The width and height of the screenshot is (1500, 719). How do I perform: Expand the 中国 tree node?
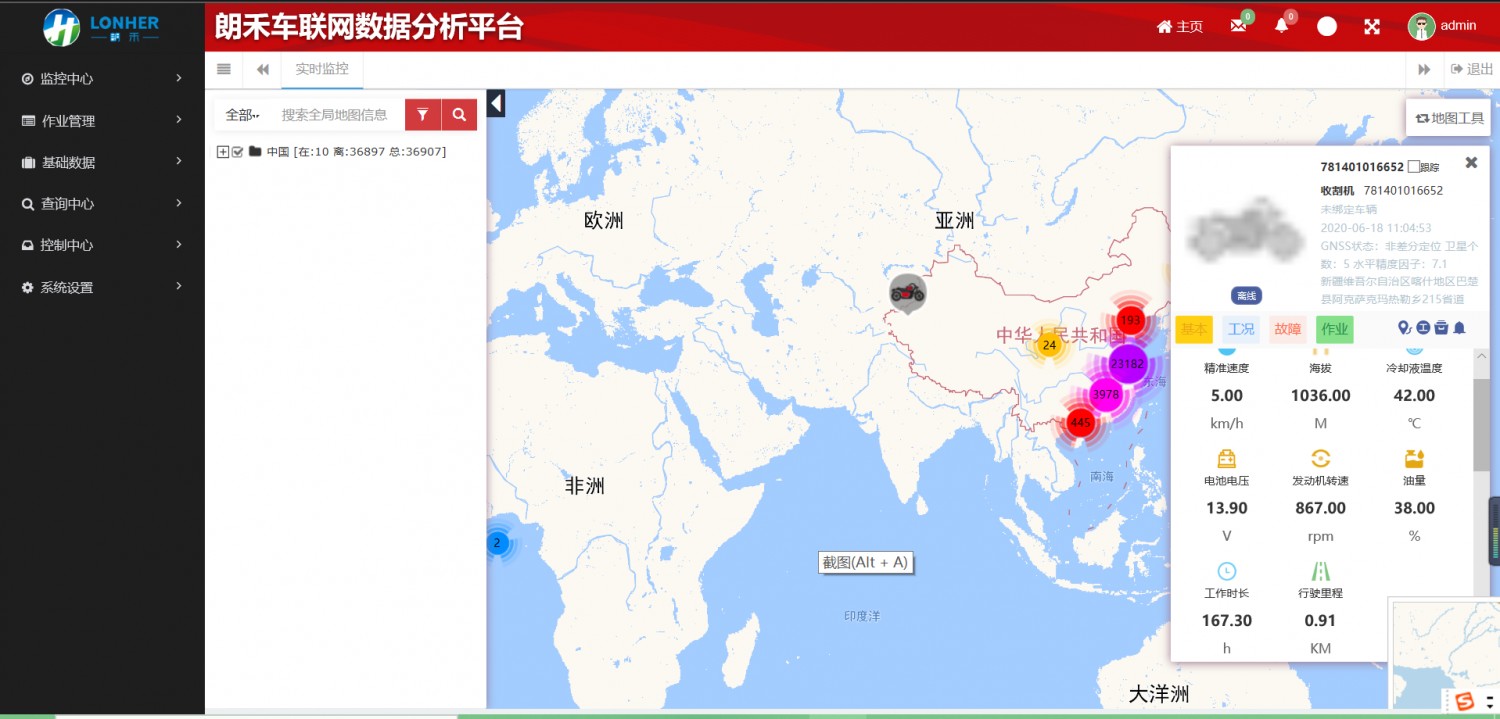coord(222,152)
